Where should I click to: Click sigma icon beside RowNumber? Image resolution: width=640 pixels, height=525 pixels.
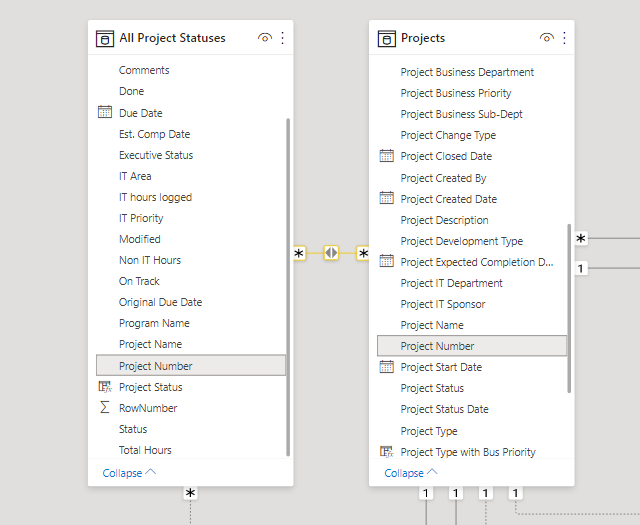[x=104, y=407]
